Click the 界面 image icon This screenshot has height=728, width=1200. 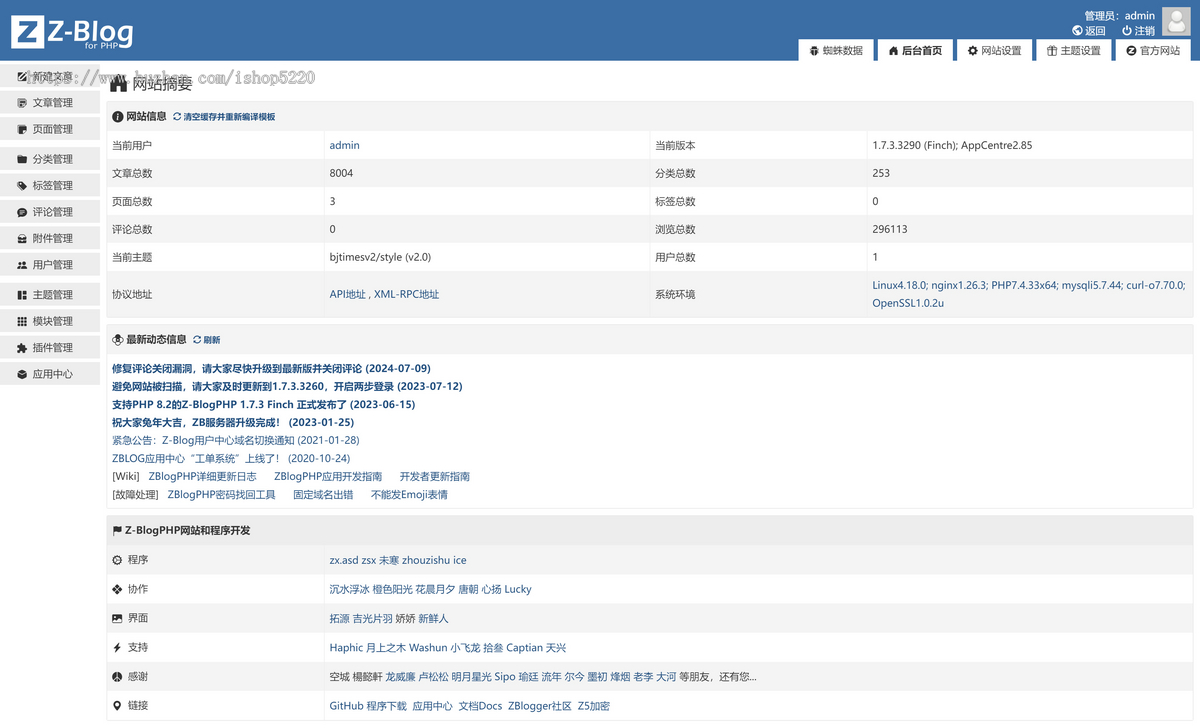[x=118, y=618]
